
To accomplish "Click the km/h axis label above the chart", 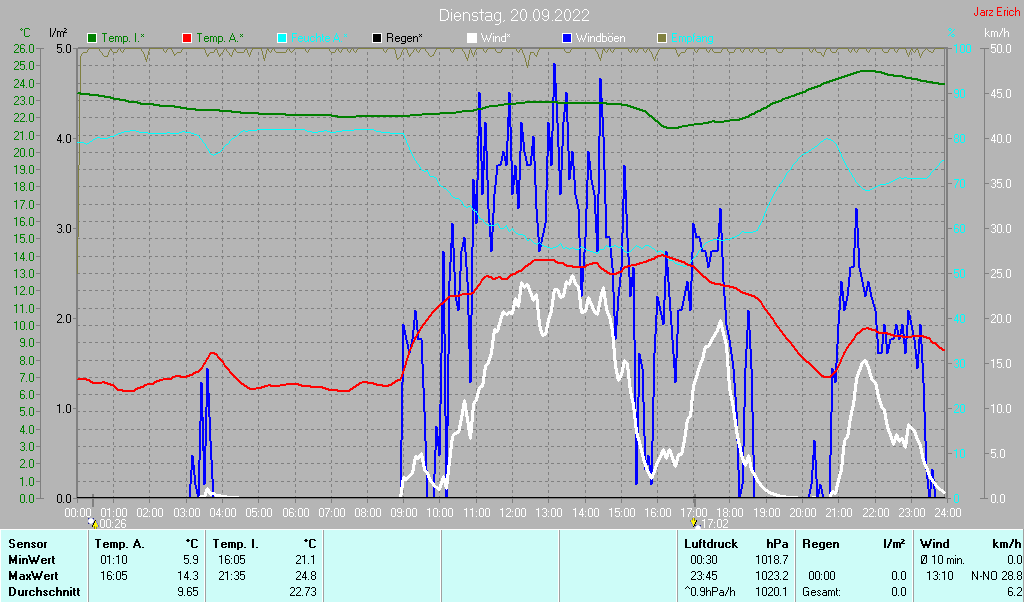I will pos(997,33).
